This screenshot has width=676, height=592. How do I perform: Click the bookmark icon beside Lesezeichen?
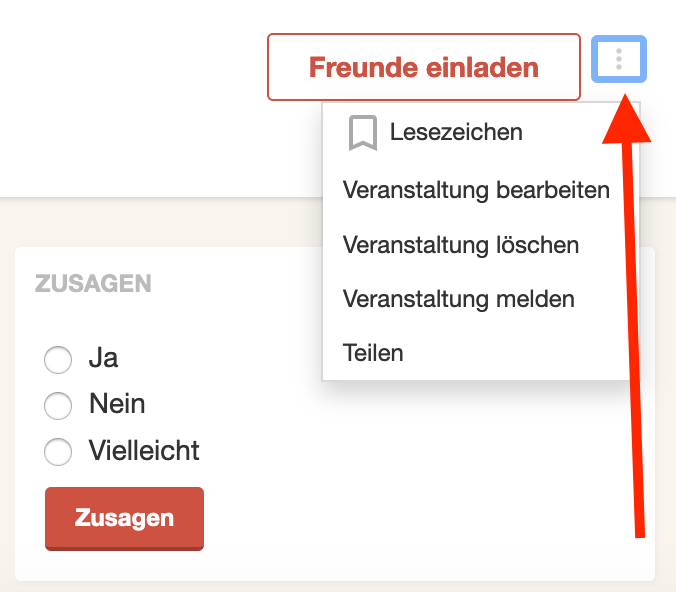[x=362, y=132]
